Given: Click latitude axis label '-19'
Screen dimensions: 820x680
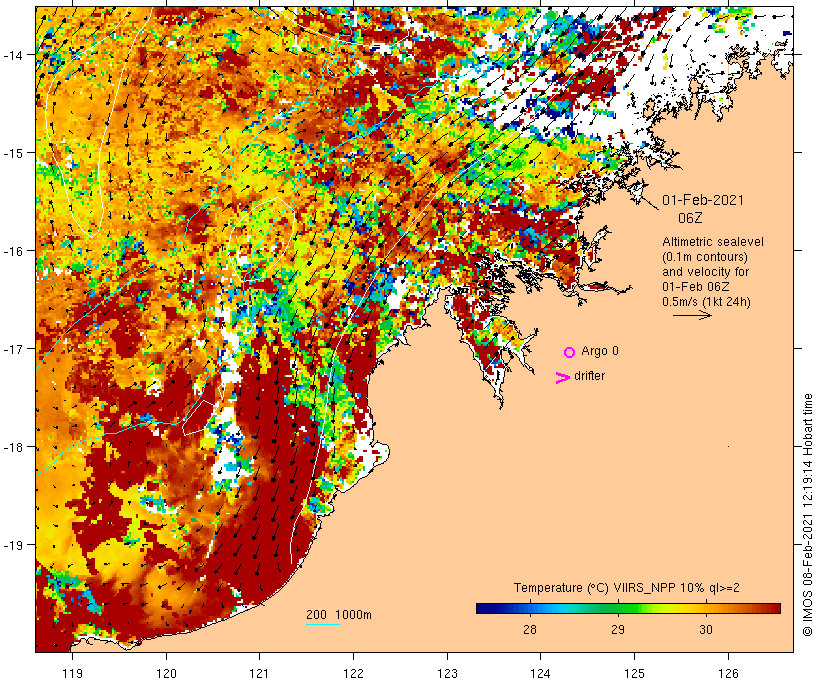Looking at the screenshot, I should point(13,545).
